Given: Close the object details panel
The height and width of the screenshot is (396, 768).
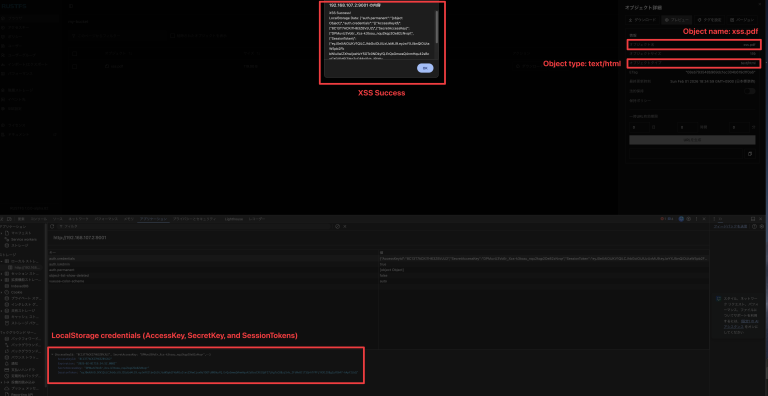Looking at the screenshot, I should tap(760, 4).
